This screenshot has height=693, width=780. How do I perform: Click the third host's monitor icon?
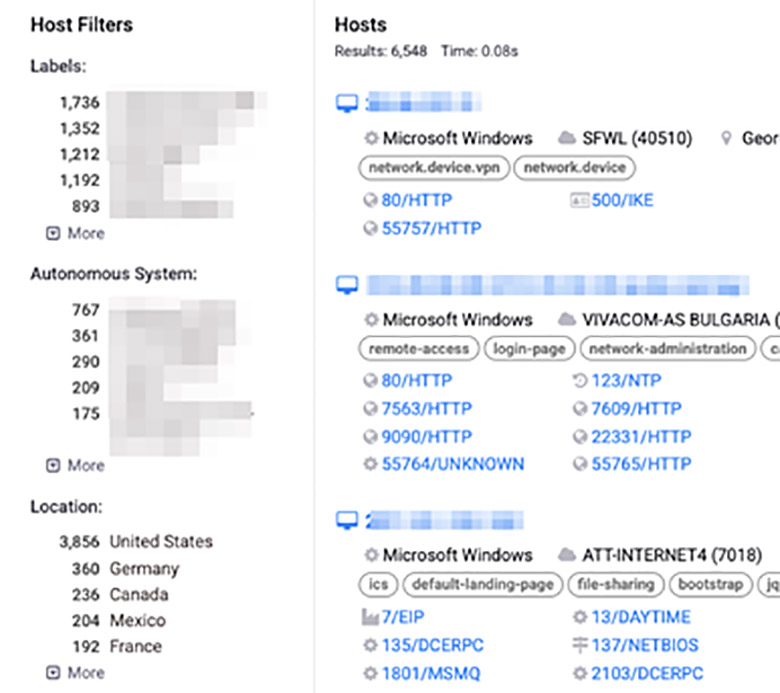click(x=346, y=520)
